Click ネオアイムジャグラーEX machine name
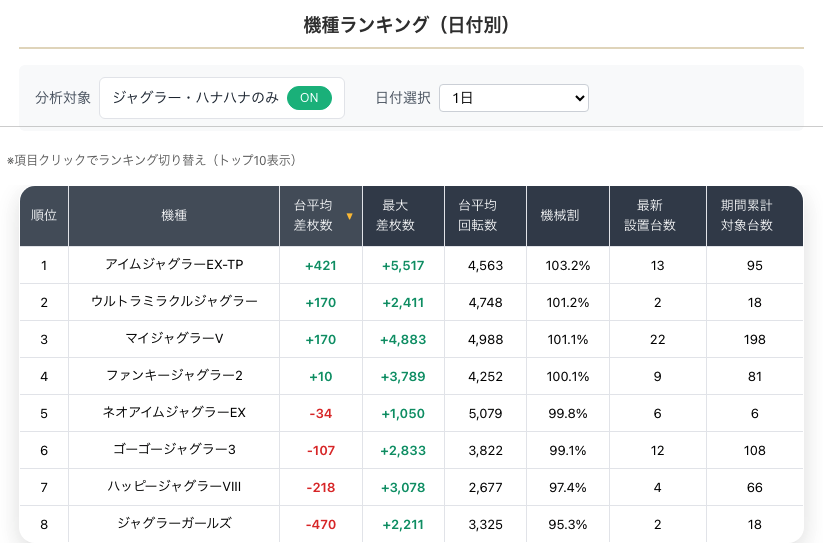Image resolution: width=823 pixels, height=558 pixels. [x=174, y=413]
